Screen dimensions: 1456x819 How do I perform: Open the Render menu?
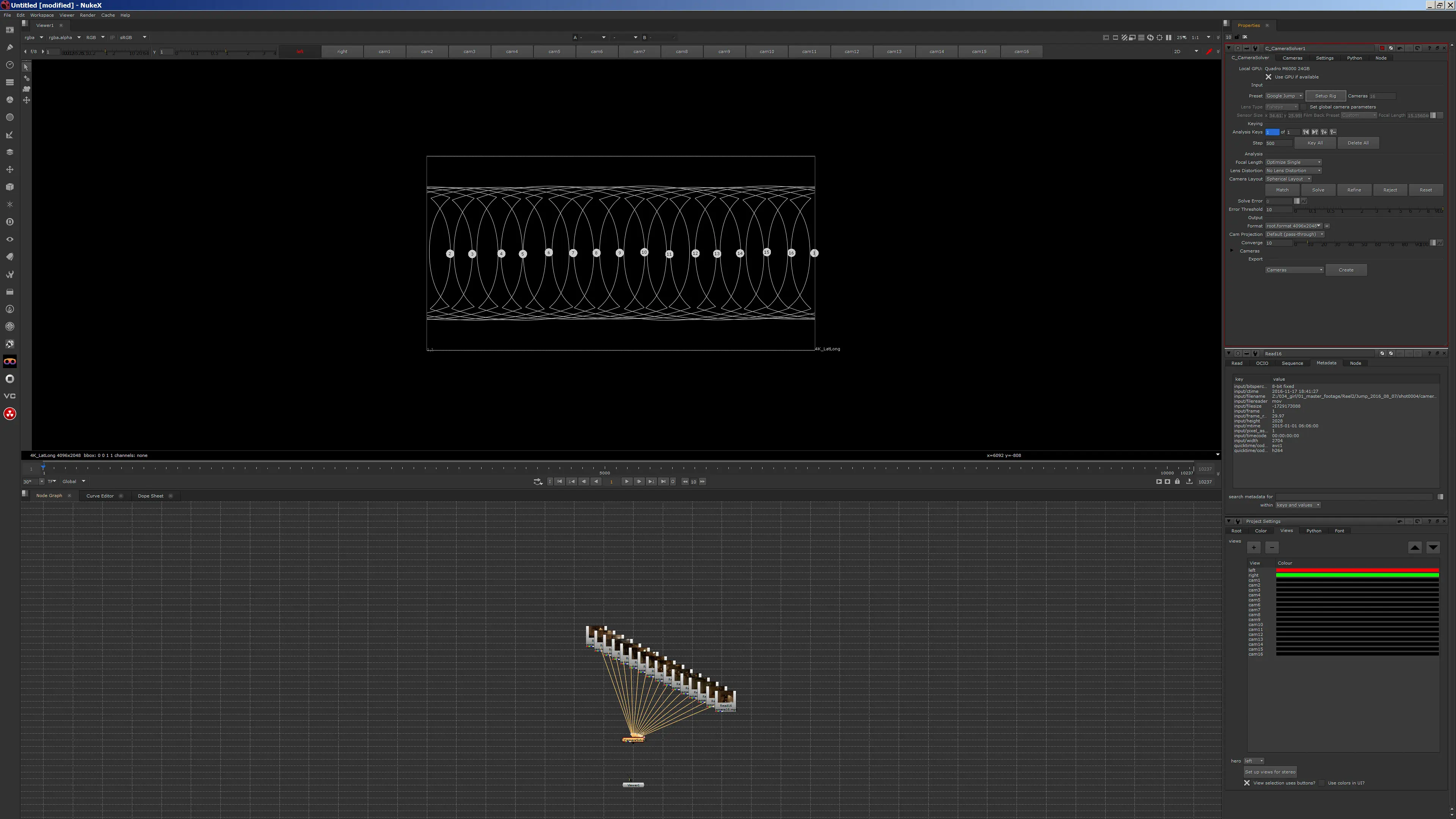(x=88, y=15)
